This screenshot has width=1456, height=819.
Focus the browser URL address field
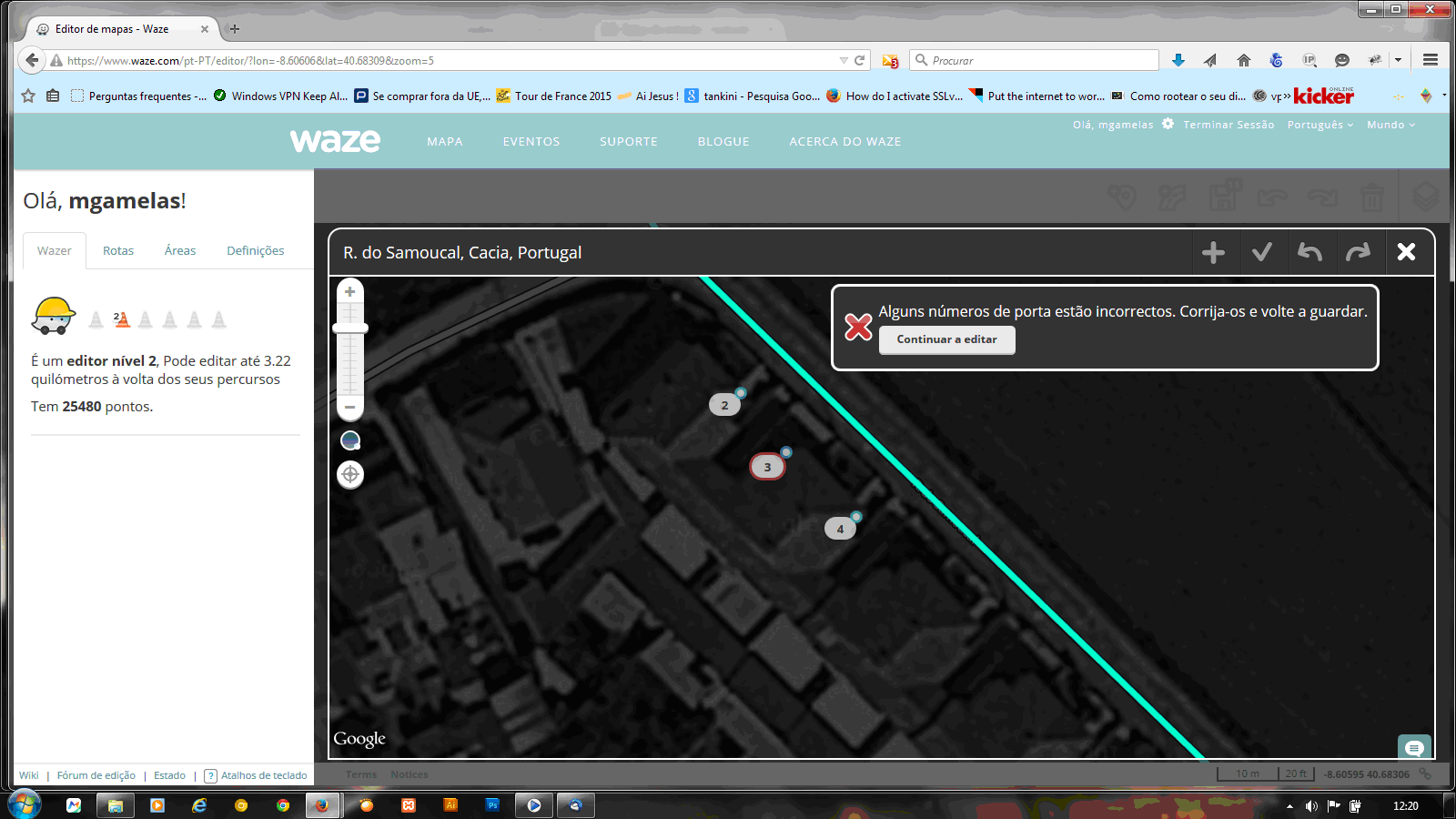(x=450, y=61)
